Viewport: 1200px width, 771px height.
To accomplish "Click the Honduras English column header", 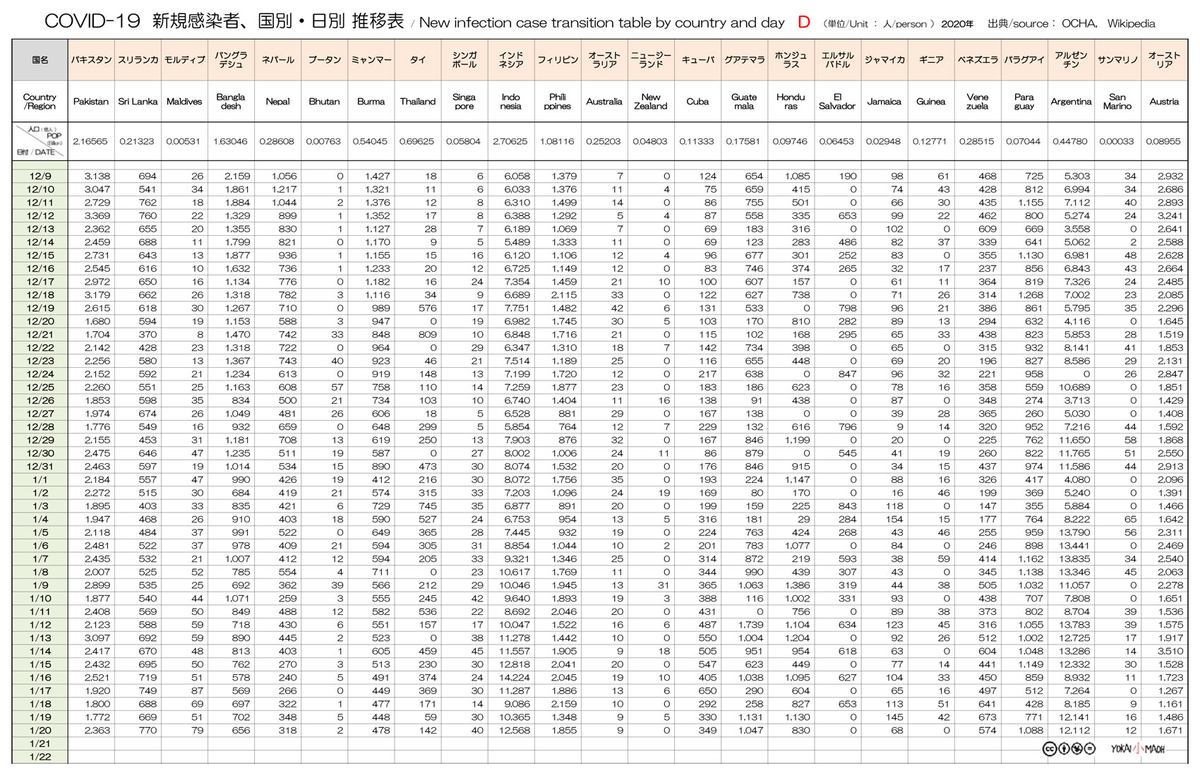I will tap(790, 102).
